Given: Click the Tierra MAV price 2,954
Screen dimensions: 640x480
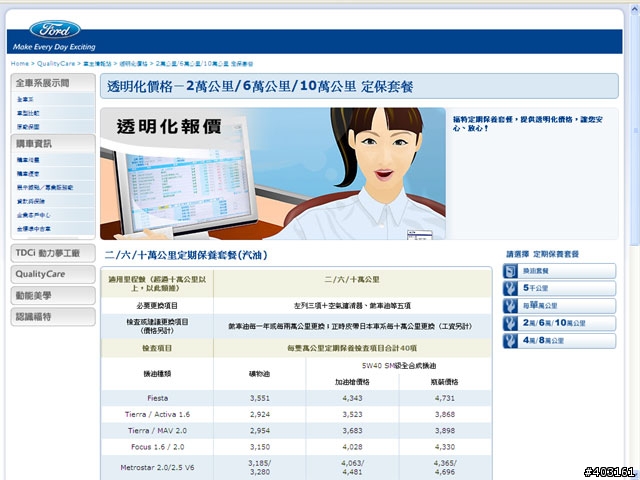Looking at the screenshot, I should pos(260,431).
